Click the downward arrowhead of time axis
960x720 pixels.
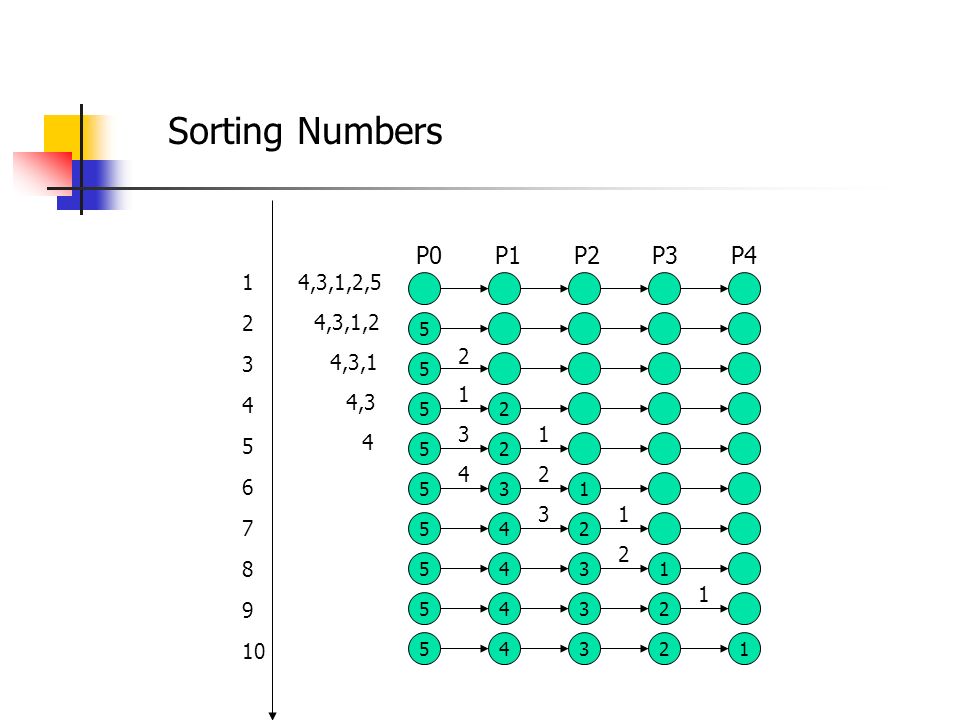point(272,716)
